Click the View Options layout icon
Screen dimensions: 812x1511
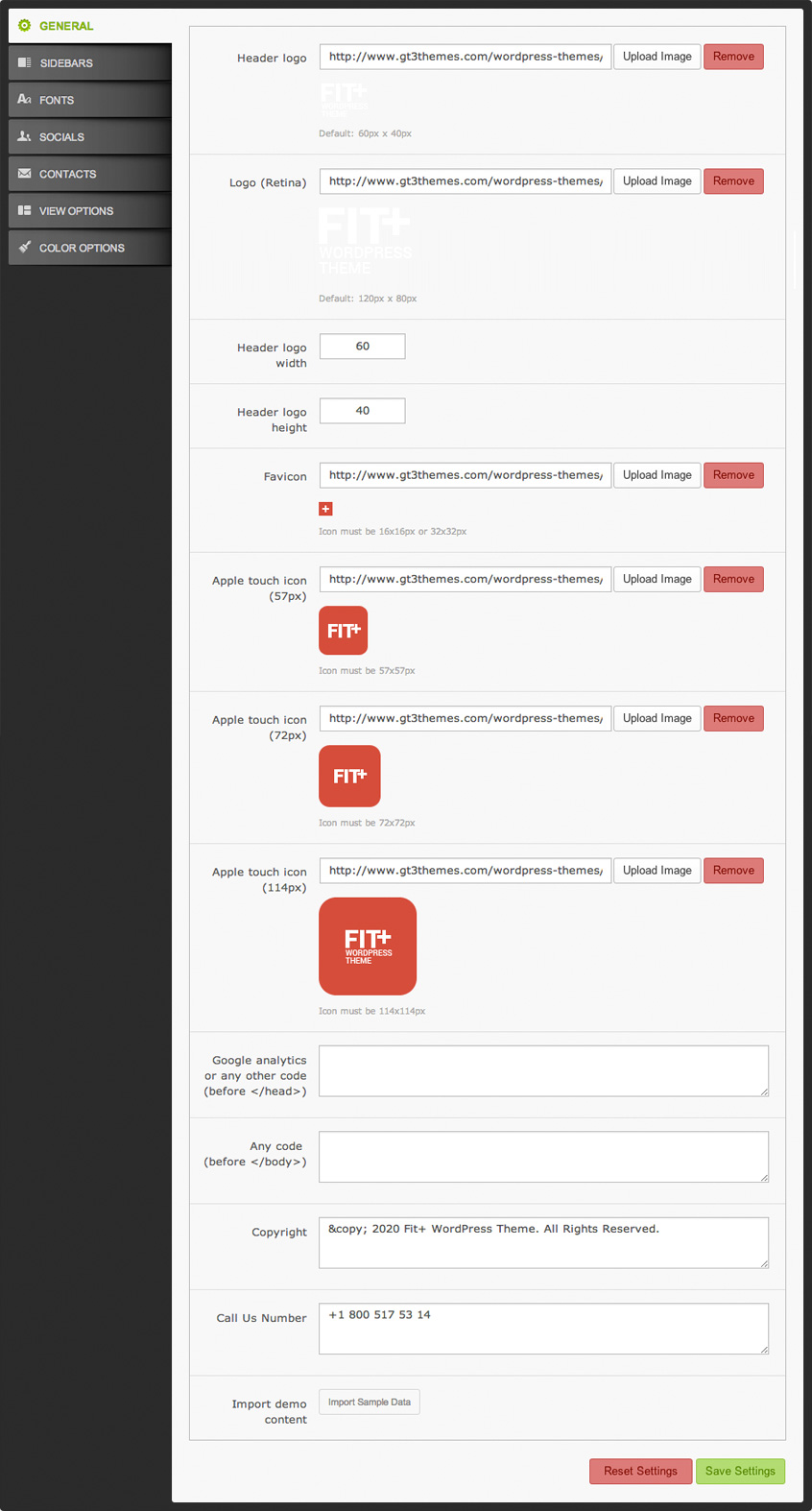tap(25, 211)
